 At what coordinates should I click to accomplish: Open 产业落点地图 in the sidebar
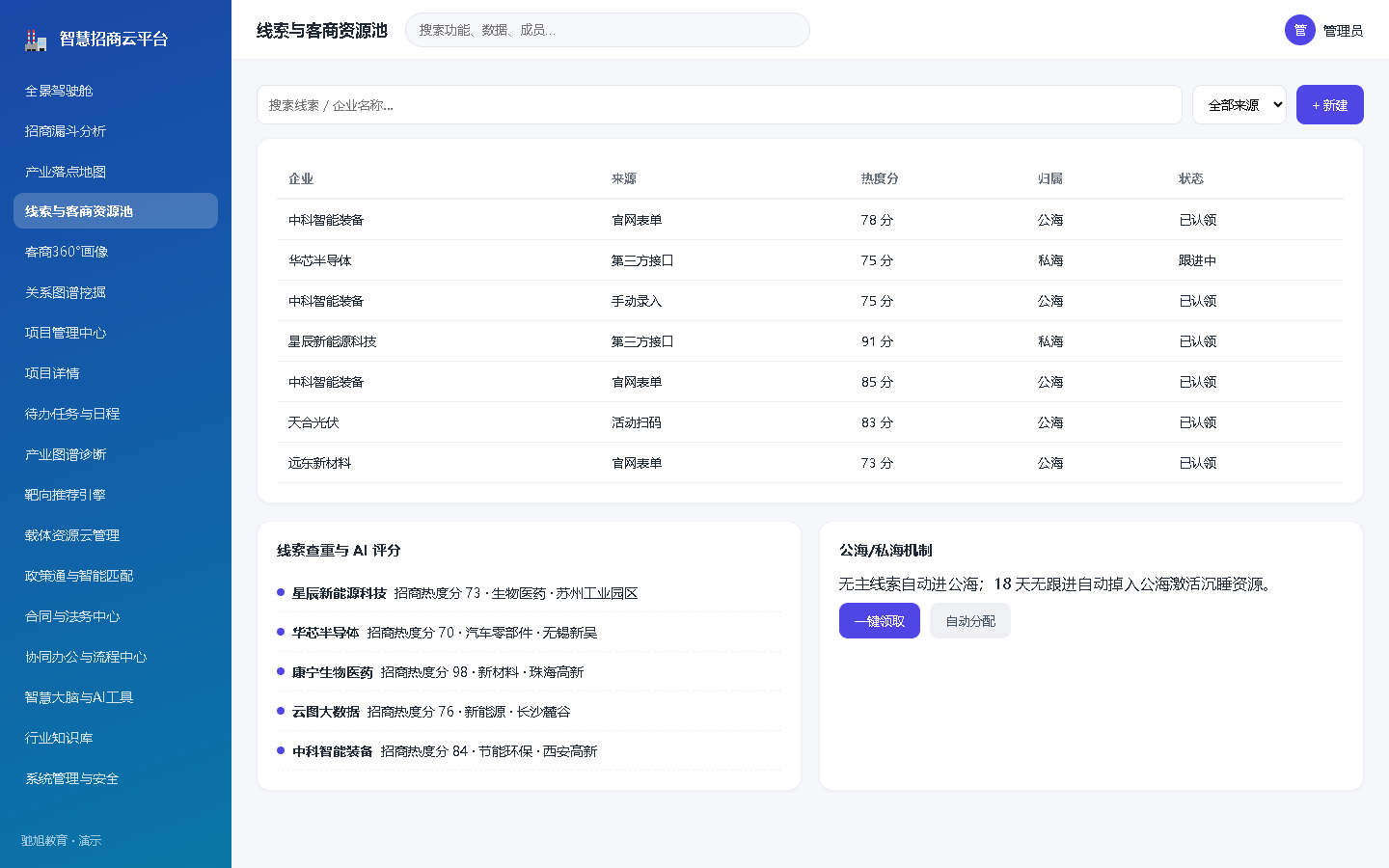[x=116, y=172]
